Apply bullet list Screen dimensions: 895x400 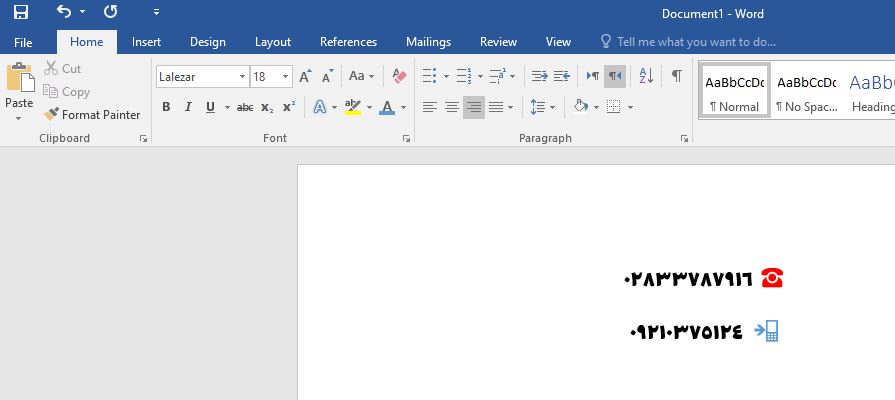pyautogui.click(x=429, y=76)
